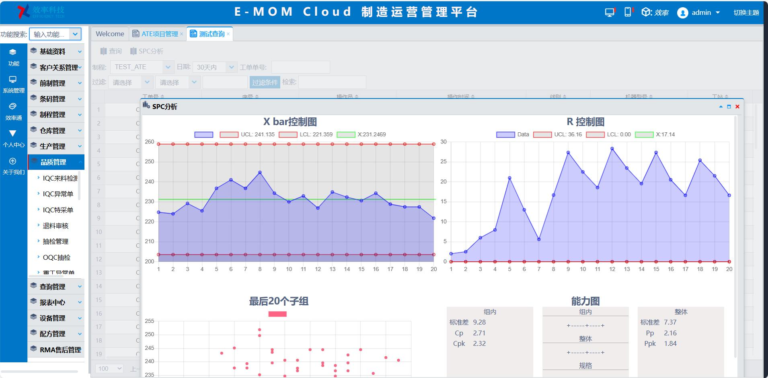Collapse the SPC分析 dialog with up arrow

(720, 106)
